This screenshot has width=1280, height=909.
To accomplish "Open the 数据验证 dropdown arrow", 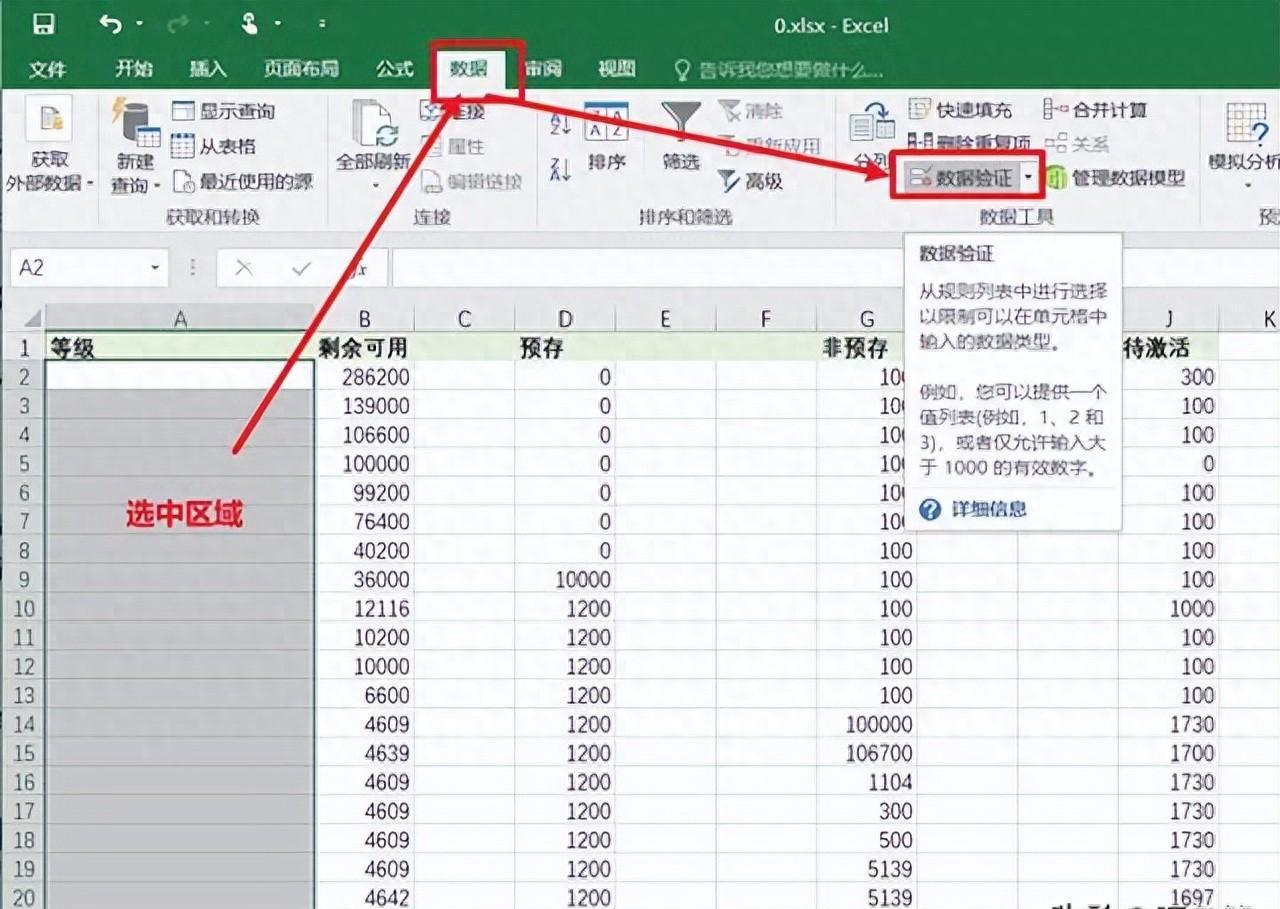I will click(1028, 178).
